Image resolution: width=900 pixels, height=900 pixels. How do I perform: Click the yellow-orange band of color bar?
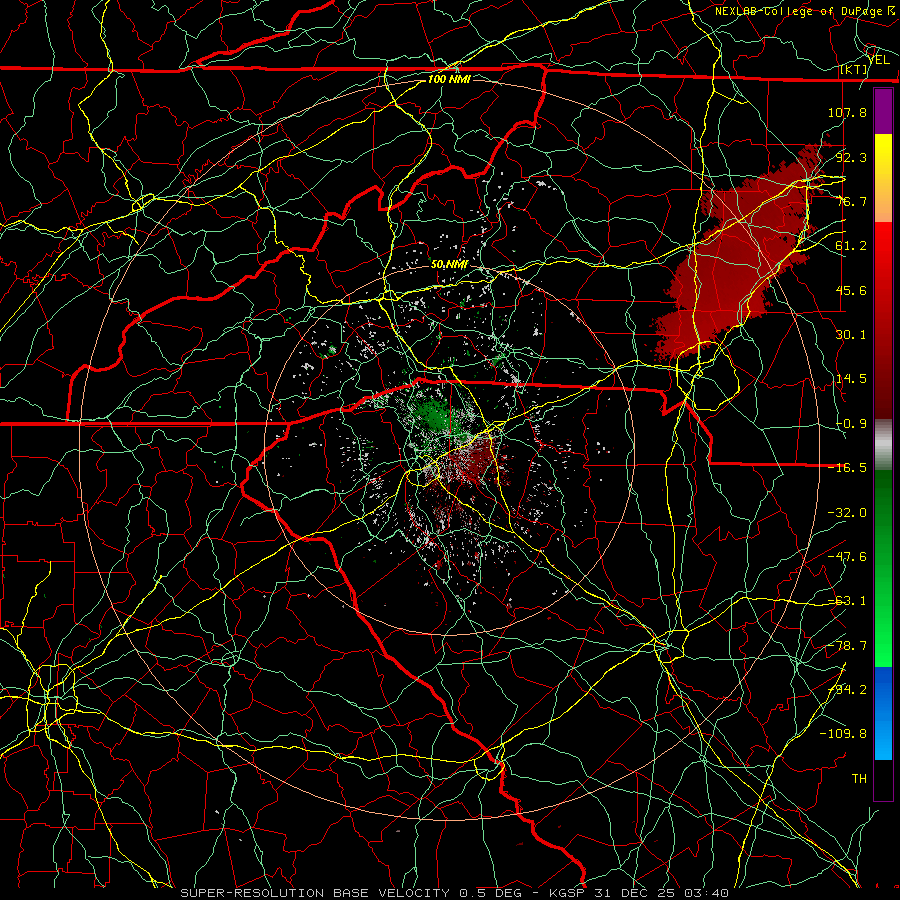(x=883, y=178)
